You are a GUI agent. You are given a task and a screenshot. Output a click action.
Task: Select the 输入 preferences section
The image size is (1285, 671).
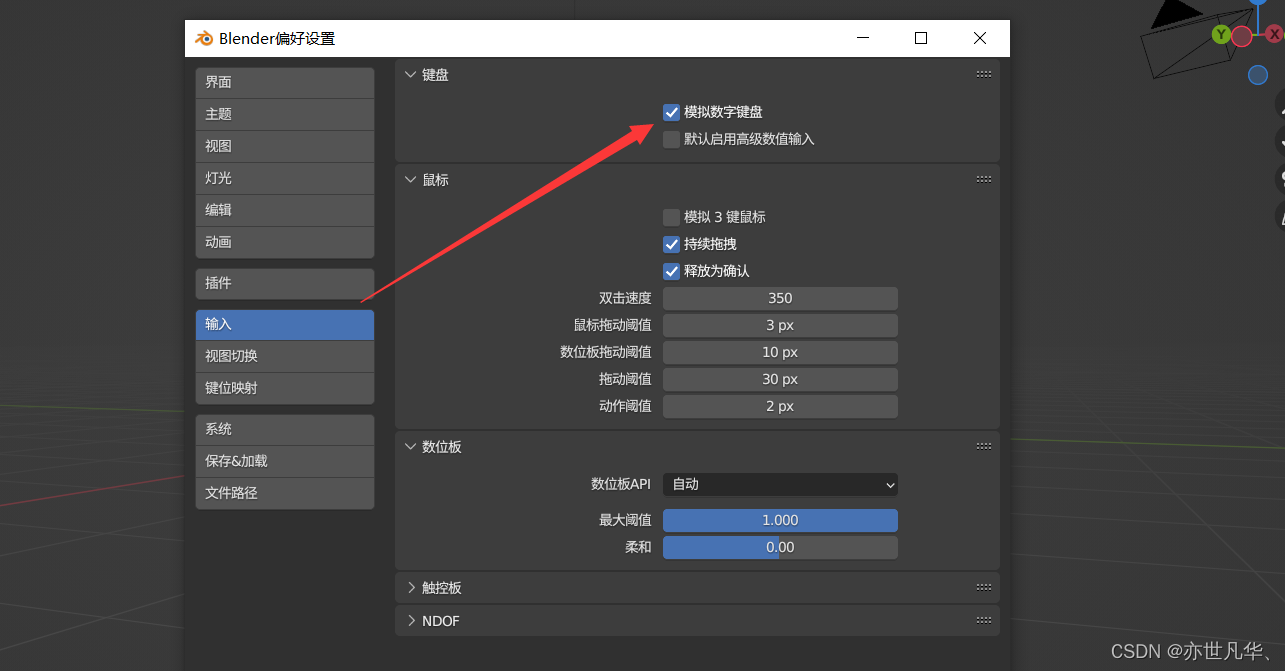coord(285,324)
